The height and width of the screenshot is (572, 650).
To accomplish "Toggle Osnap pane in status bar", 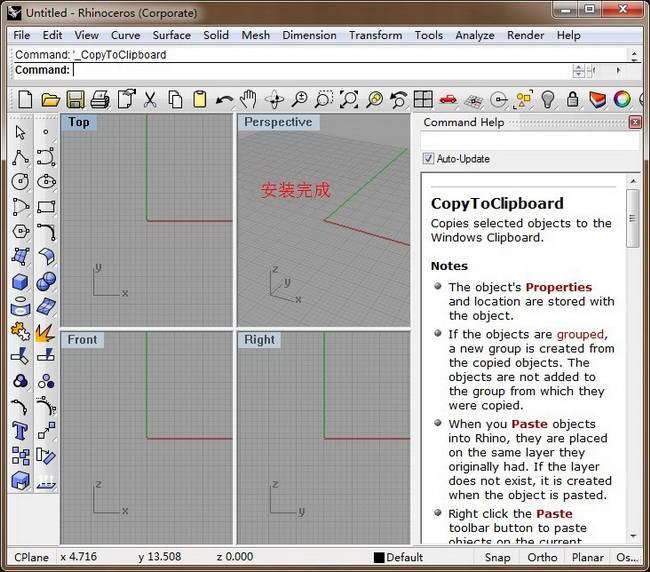I will click(x=627, y=557).
